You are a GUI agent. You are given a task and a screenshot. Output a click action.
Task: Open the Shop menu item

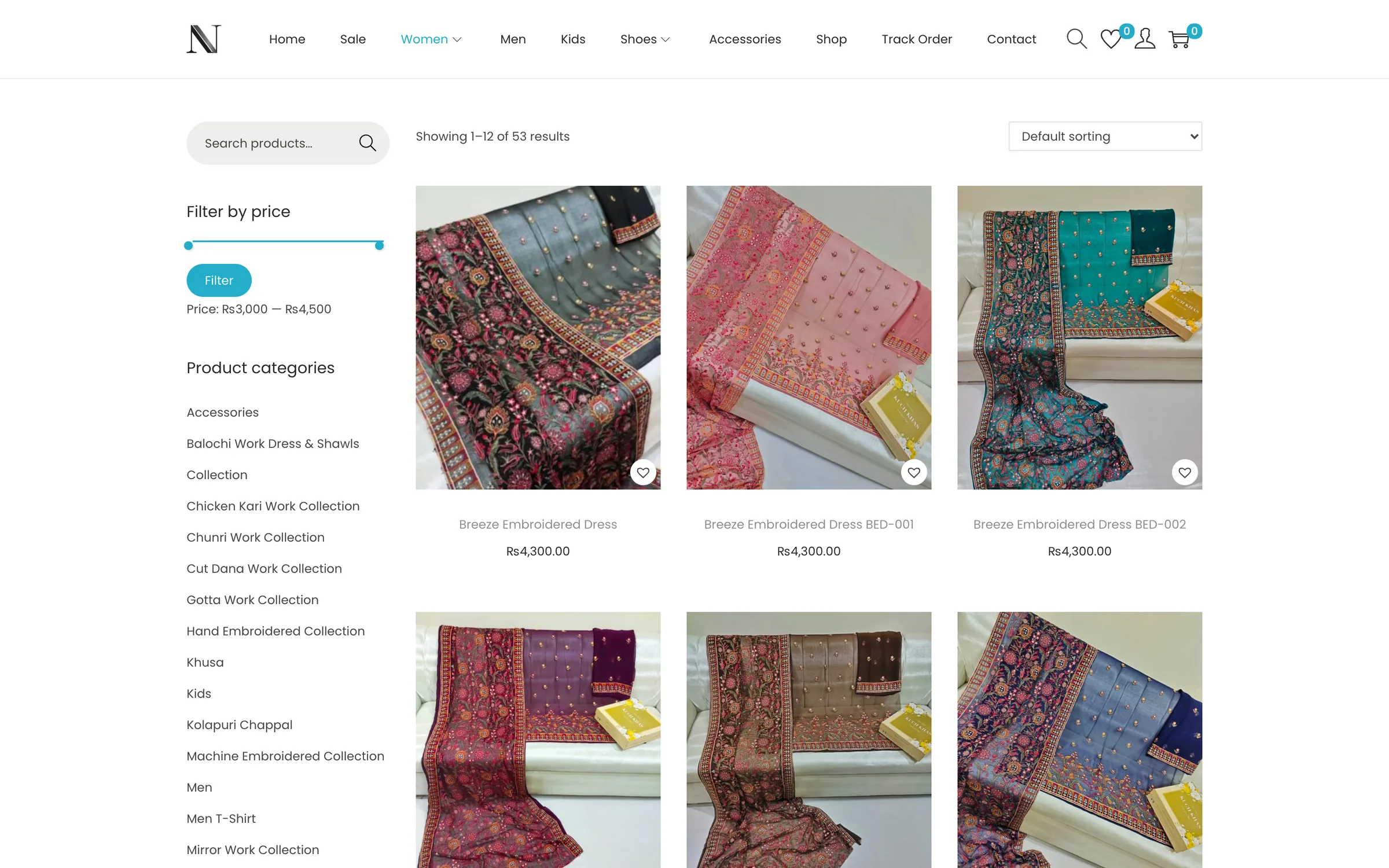point(831,39)
